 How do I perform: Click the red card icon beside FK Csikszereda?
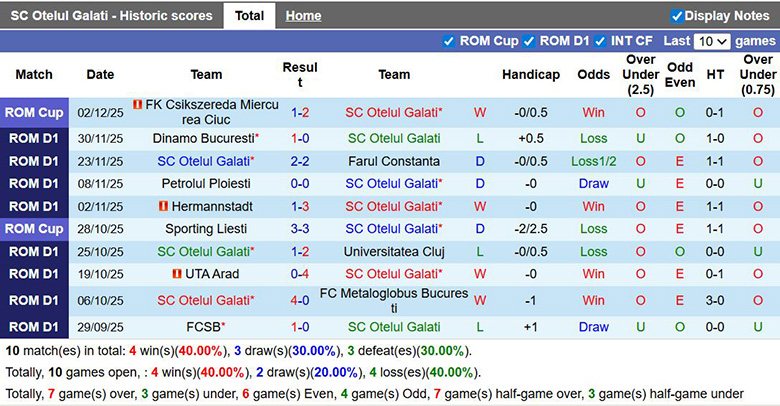pyautogui.click(x=137, y=105)
